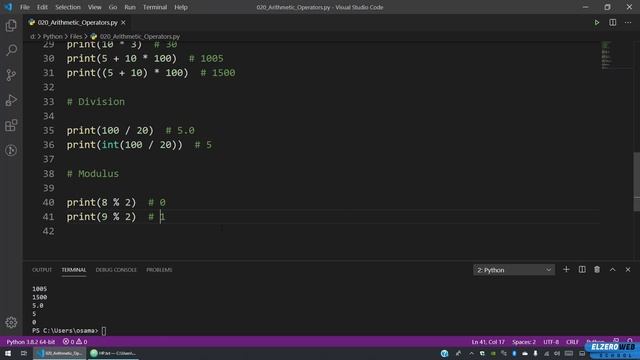Open the taskbar help question-mark icon
This screenshot has height=360, width=640.
(444, 353)
